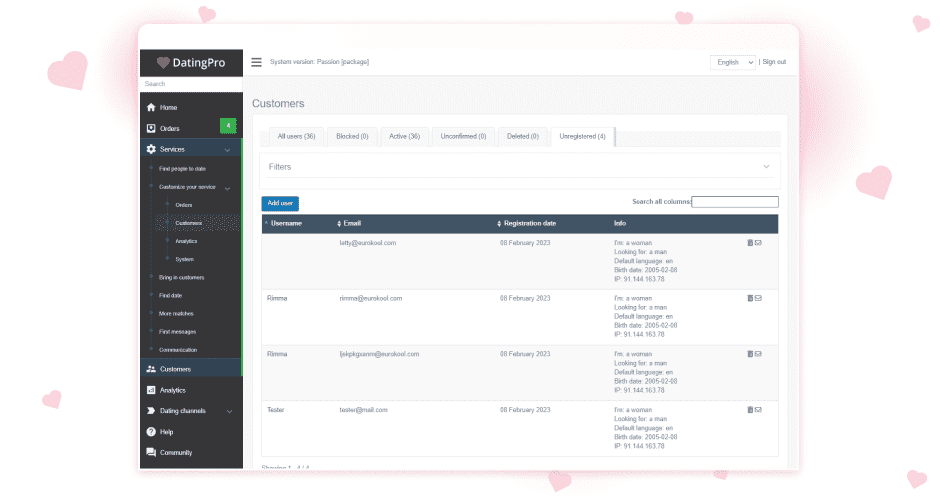Open Find date menu item
940x500 pixels.
click(x=170, y=296)
